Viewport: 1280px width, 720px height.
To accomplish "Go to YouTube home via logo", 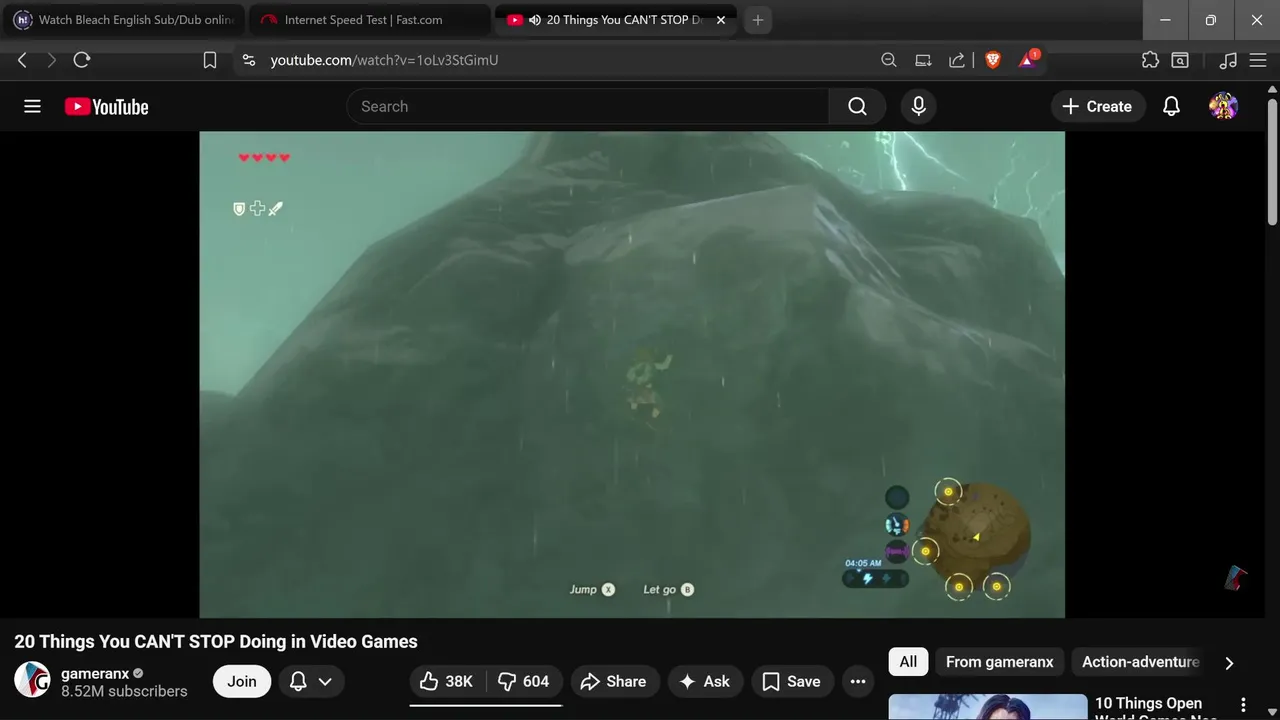I will click(x=106, y=107).
